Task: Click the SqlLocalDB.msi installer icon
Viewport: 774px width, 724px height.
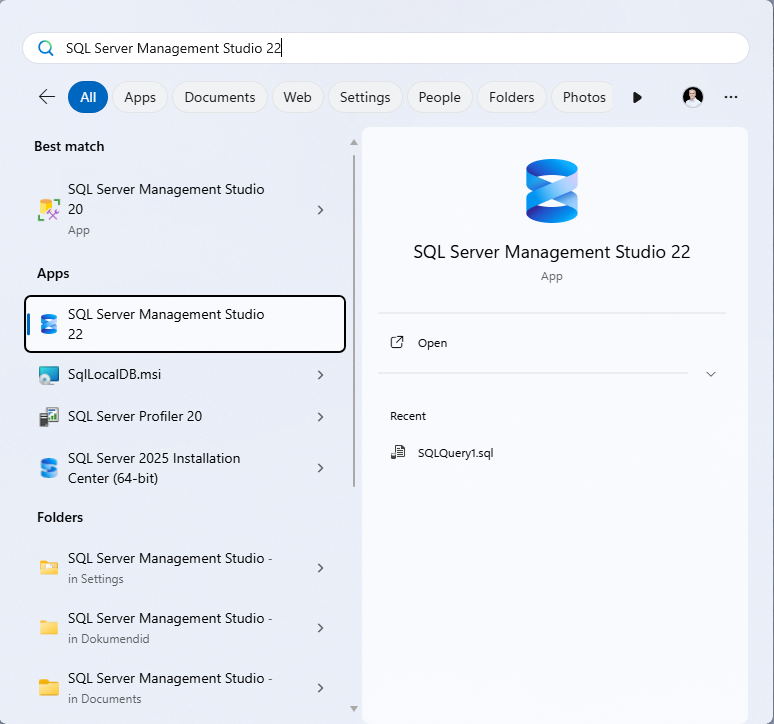Action: tap(49, 375)
